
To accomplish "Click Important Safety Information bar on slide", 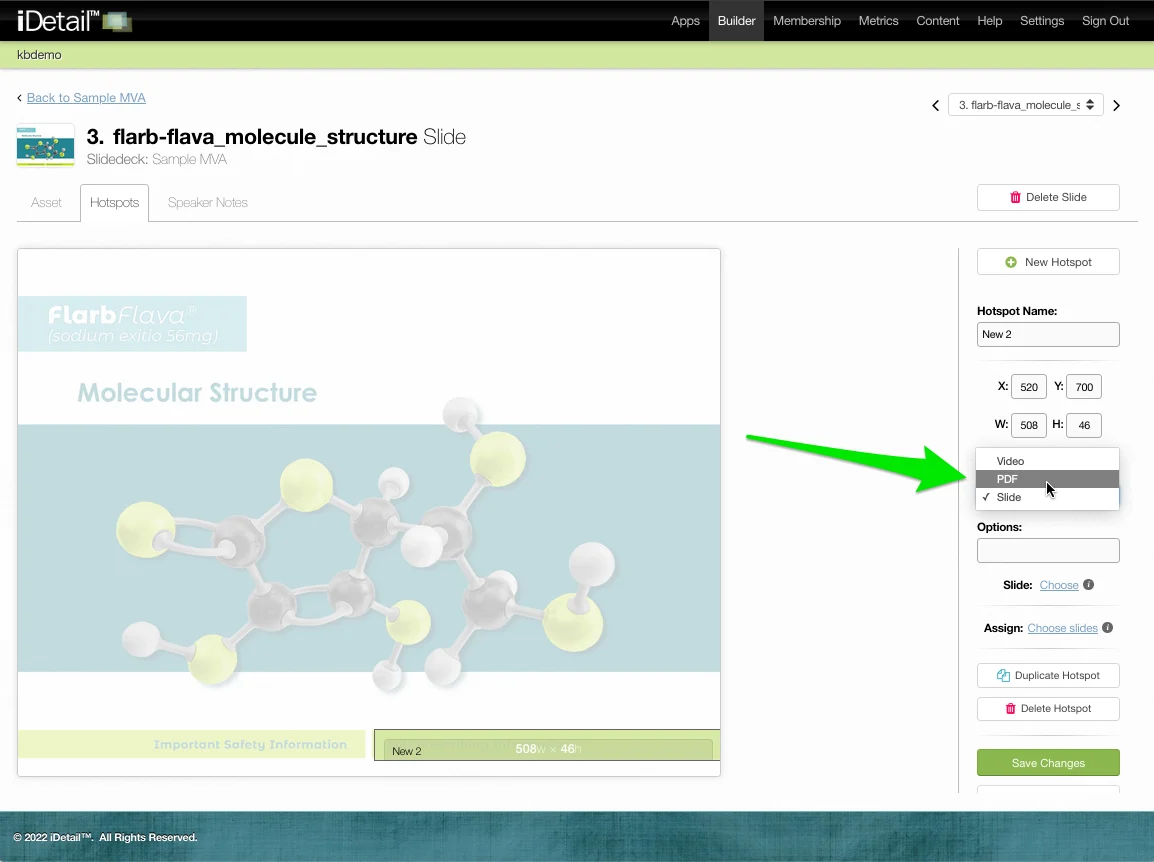I will pos(191,744).
